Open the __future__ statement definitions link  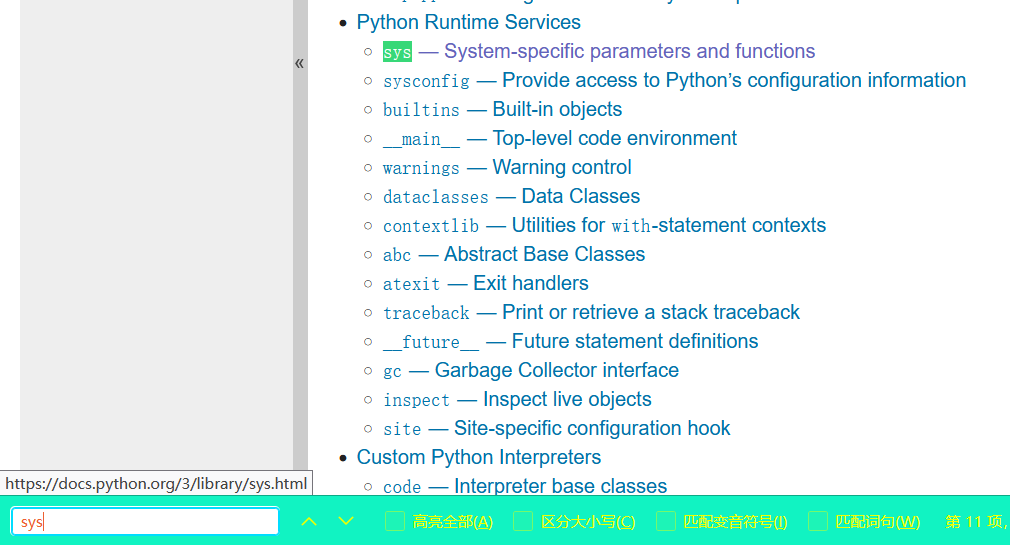571,341
